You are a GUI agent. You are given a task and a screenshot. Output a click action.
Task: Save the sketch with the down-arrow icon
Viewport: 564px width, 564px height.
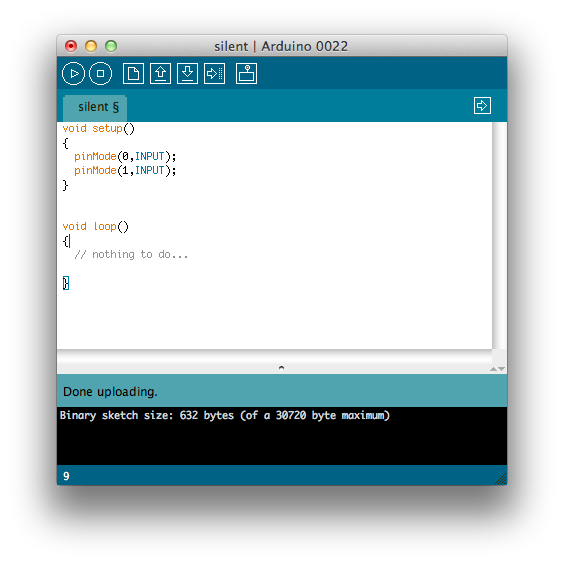(x=187, y=74)
